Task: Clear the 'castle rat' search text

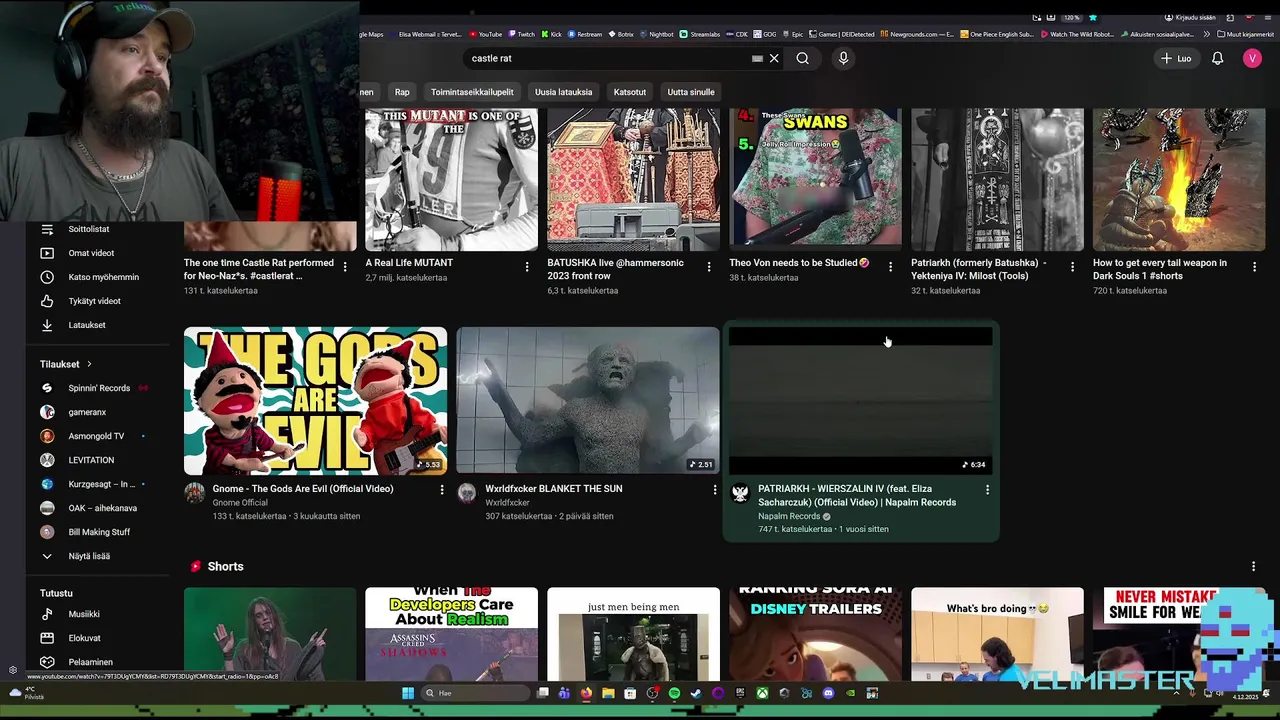Action: tap(774, 58)
